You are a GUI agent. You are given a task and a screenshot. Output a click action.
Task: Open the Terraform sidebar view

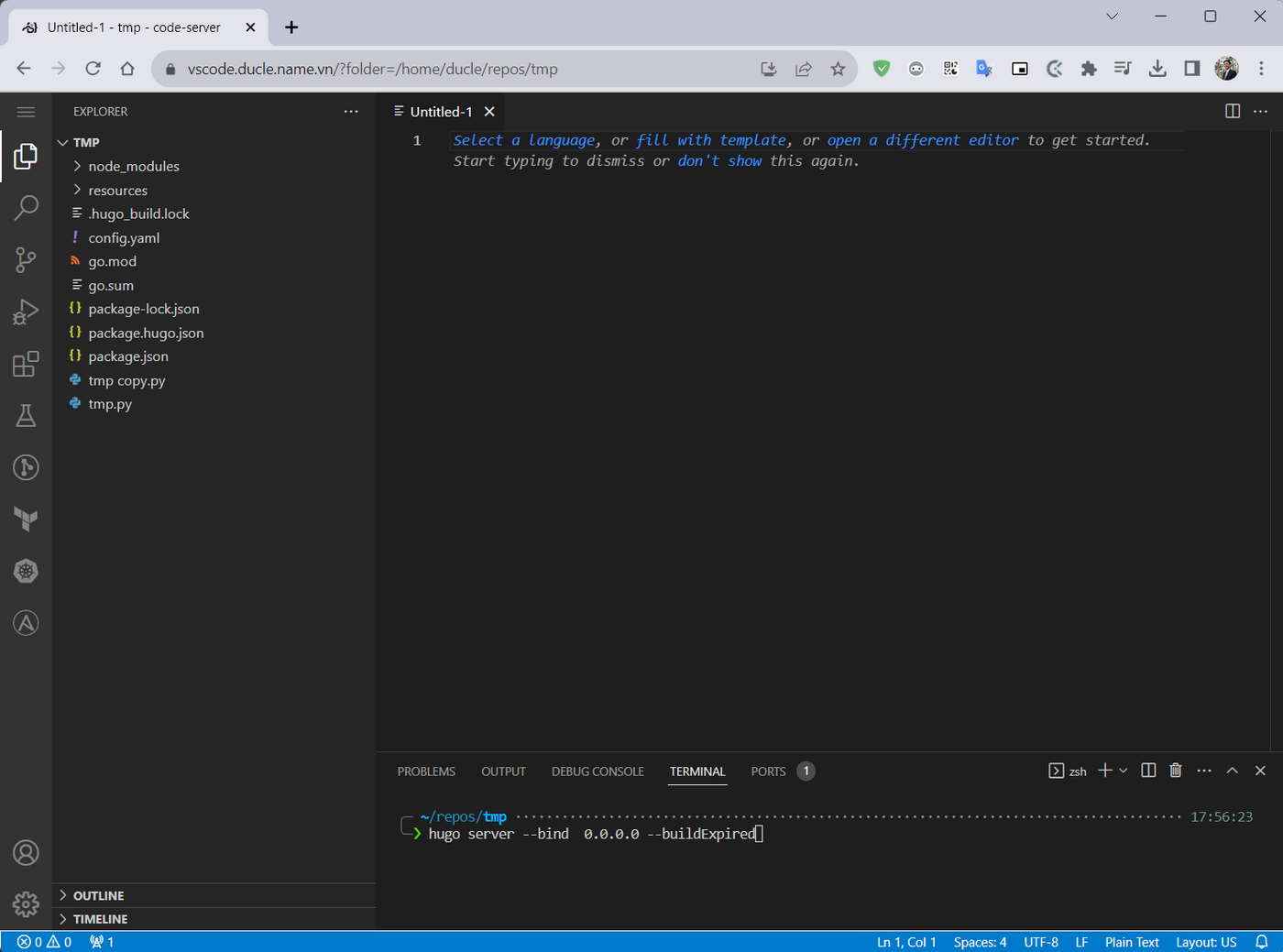pyautogui.click(x=26, y=520)
